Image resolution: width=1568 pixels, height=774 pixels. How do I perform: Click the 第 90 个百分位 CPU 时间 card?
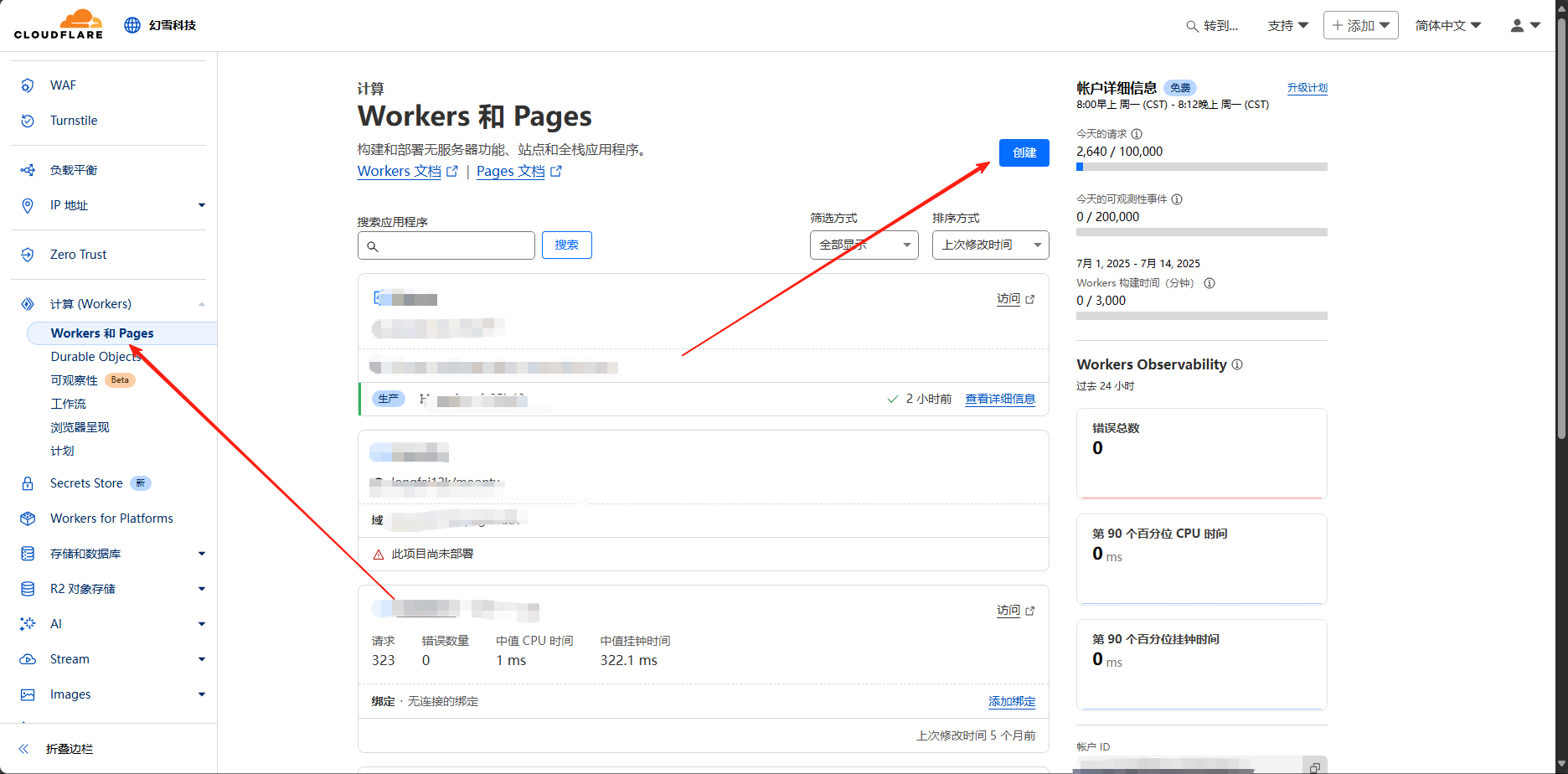click(x=1202, y=559)
